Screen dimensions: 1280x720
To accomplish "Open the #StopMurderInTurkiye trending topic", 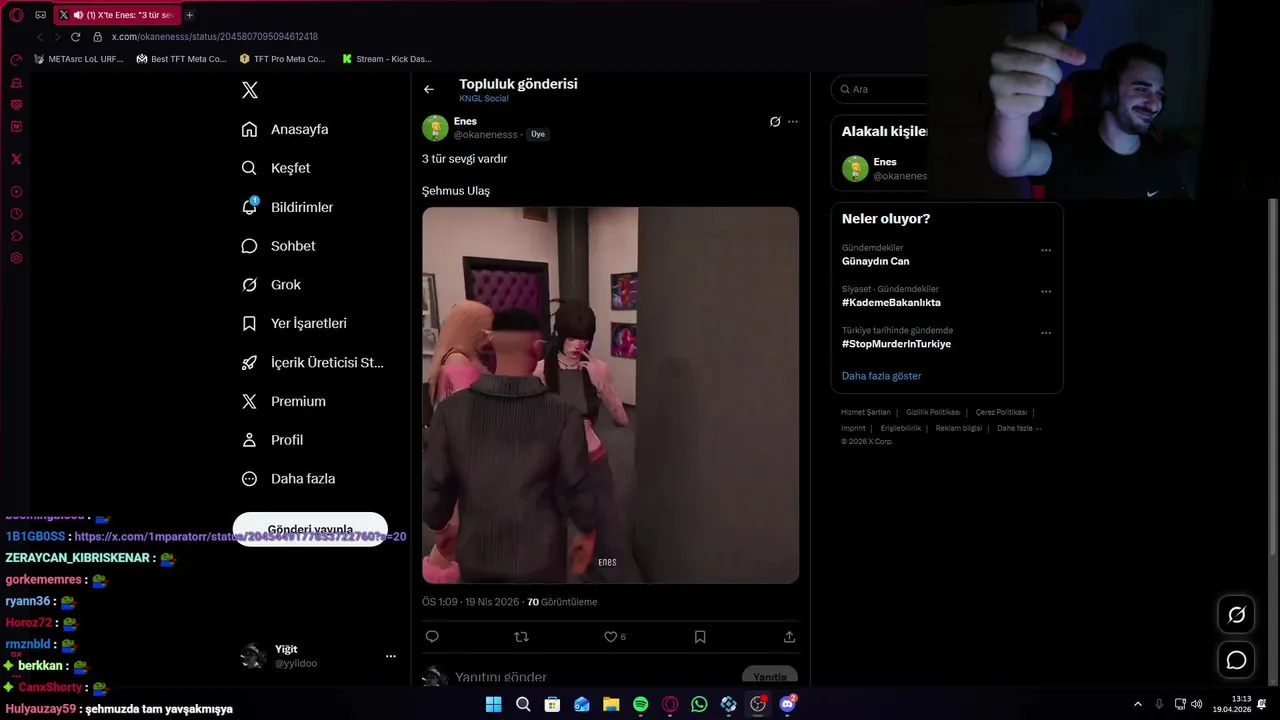I will pyautogui.click(x=896, y=344).
